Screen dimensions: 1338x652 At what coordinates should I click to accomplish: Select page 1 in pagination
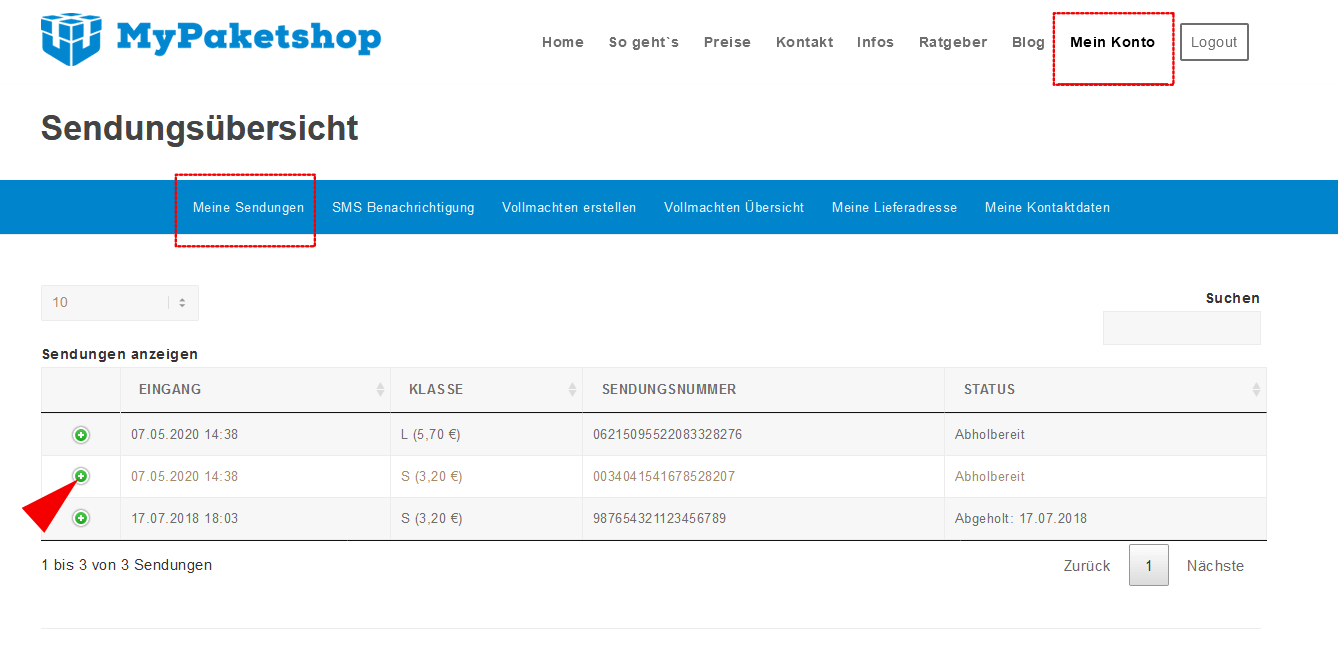click(1149, 566)
